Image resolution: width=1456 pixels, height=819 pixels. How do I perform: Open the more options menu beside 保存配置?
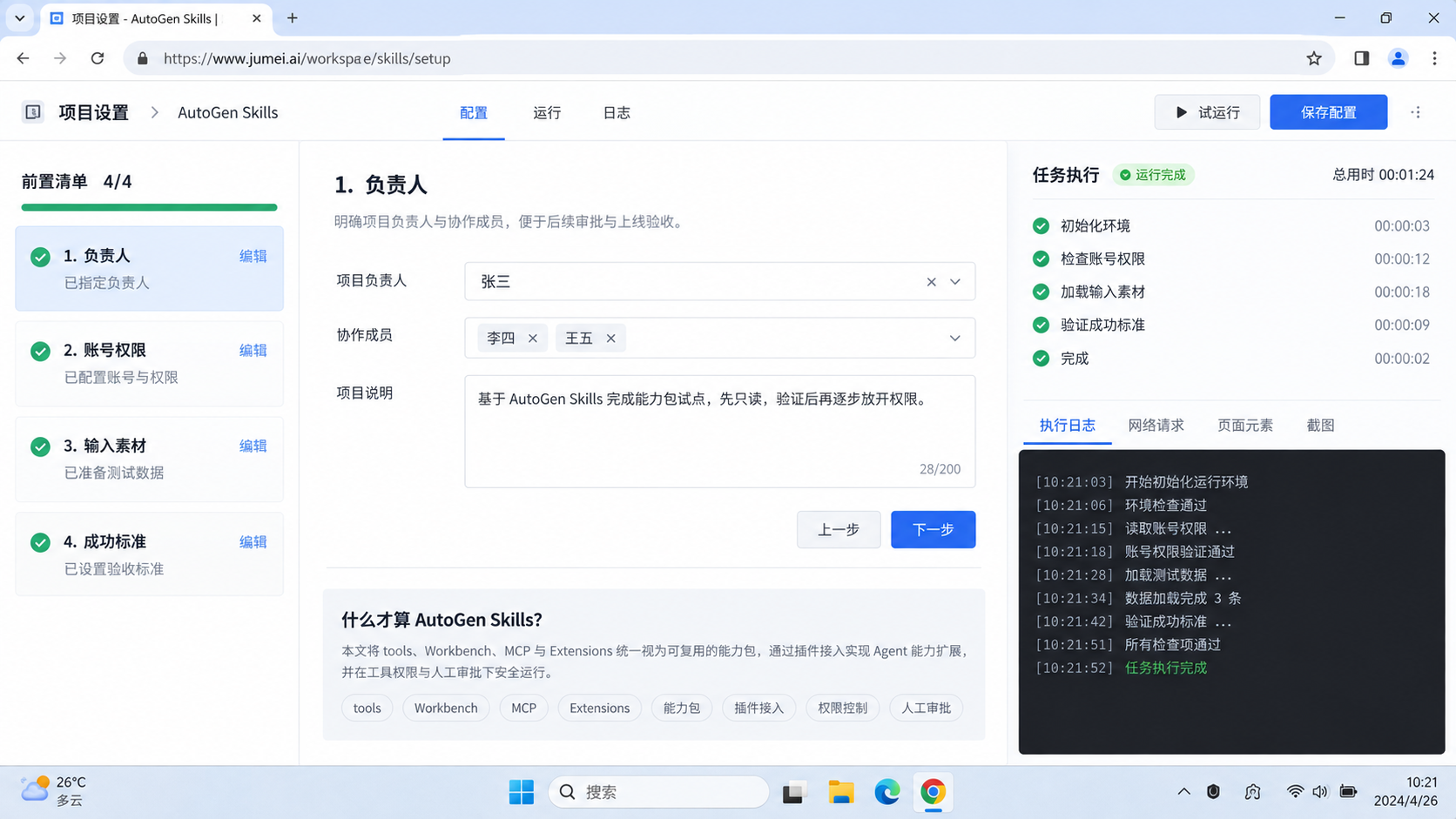click(1416, 112)
